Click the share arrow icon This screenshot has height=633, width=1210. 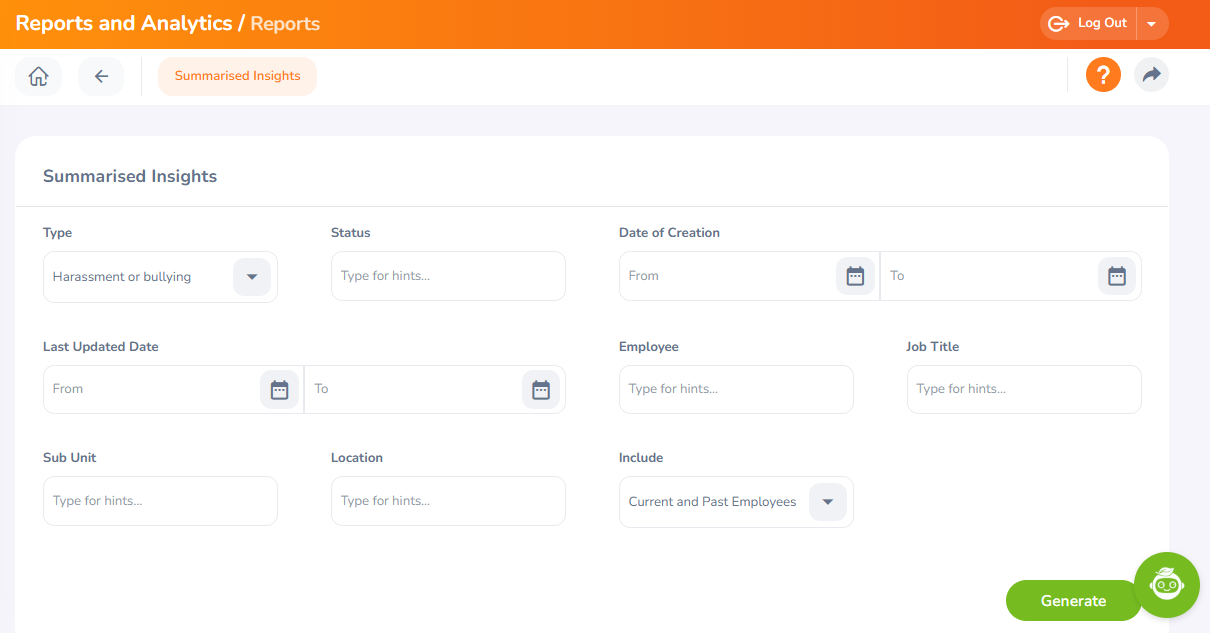pyautogui.click(x=1151, y=75)
